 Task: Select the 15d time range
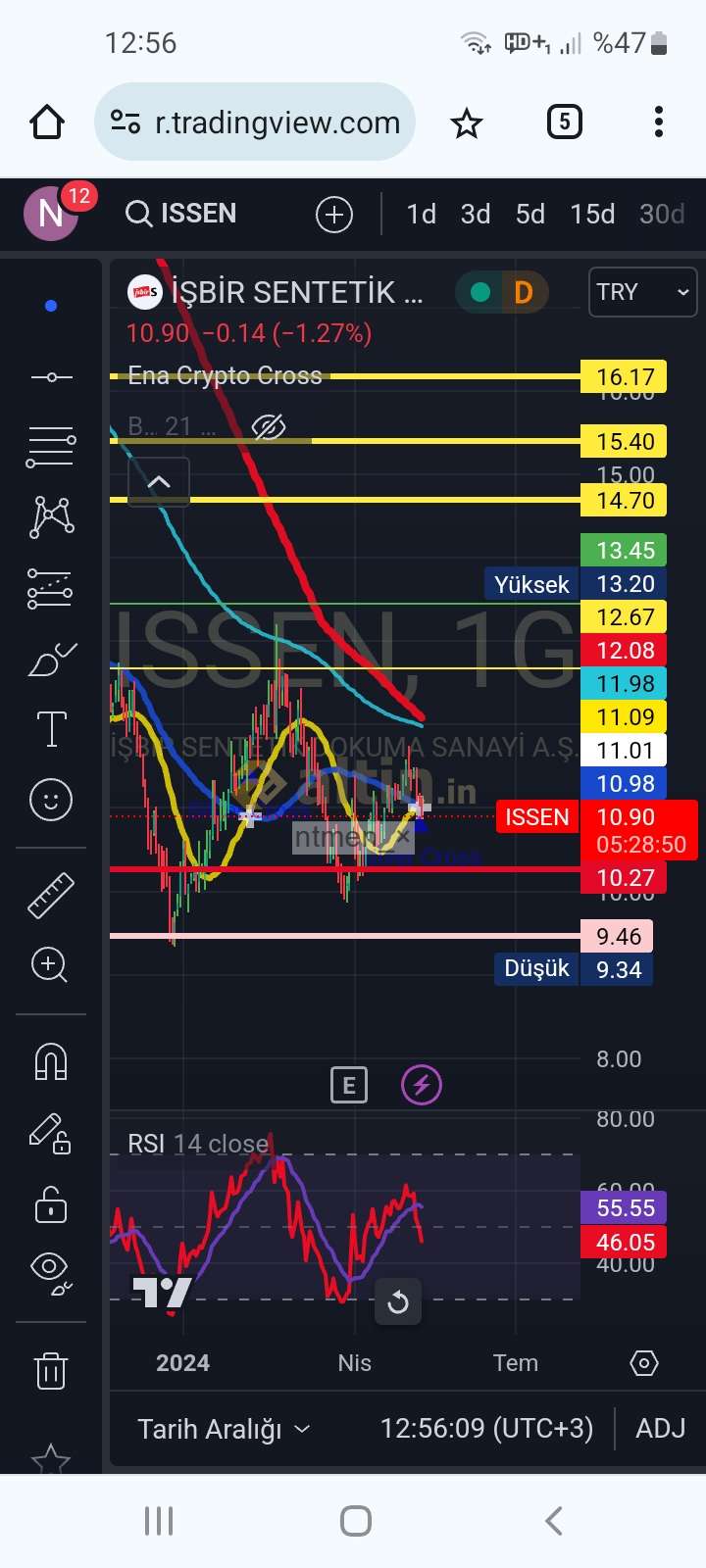[592, 214]
